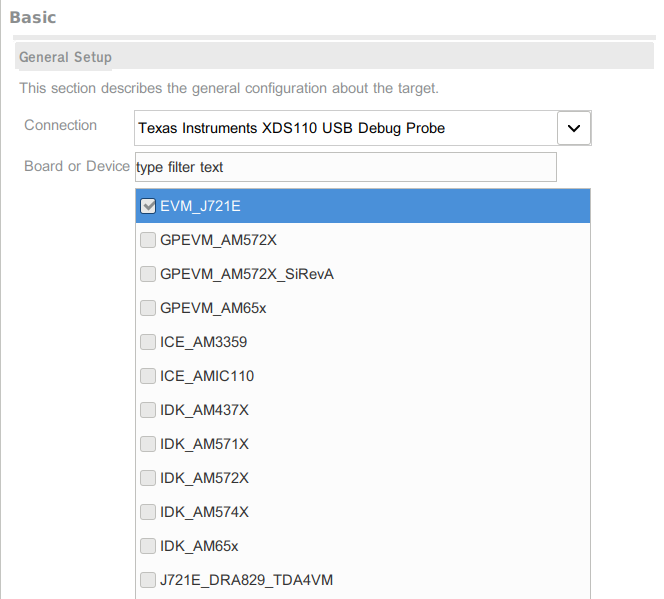
Task: Click the Board or Device filter field
Action: tap(344, 166)
